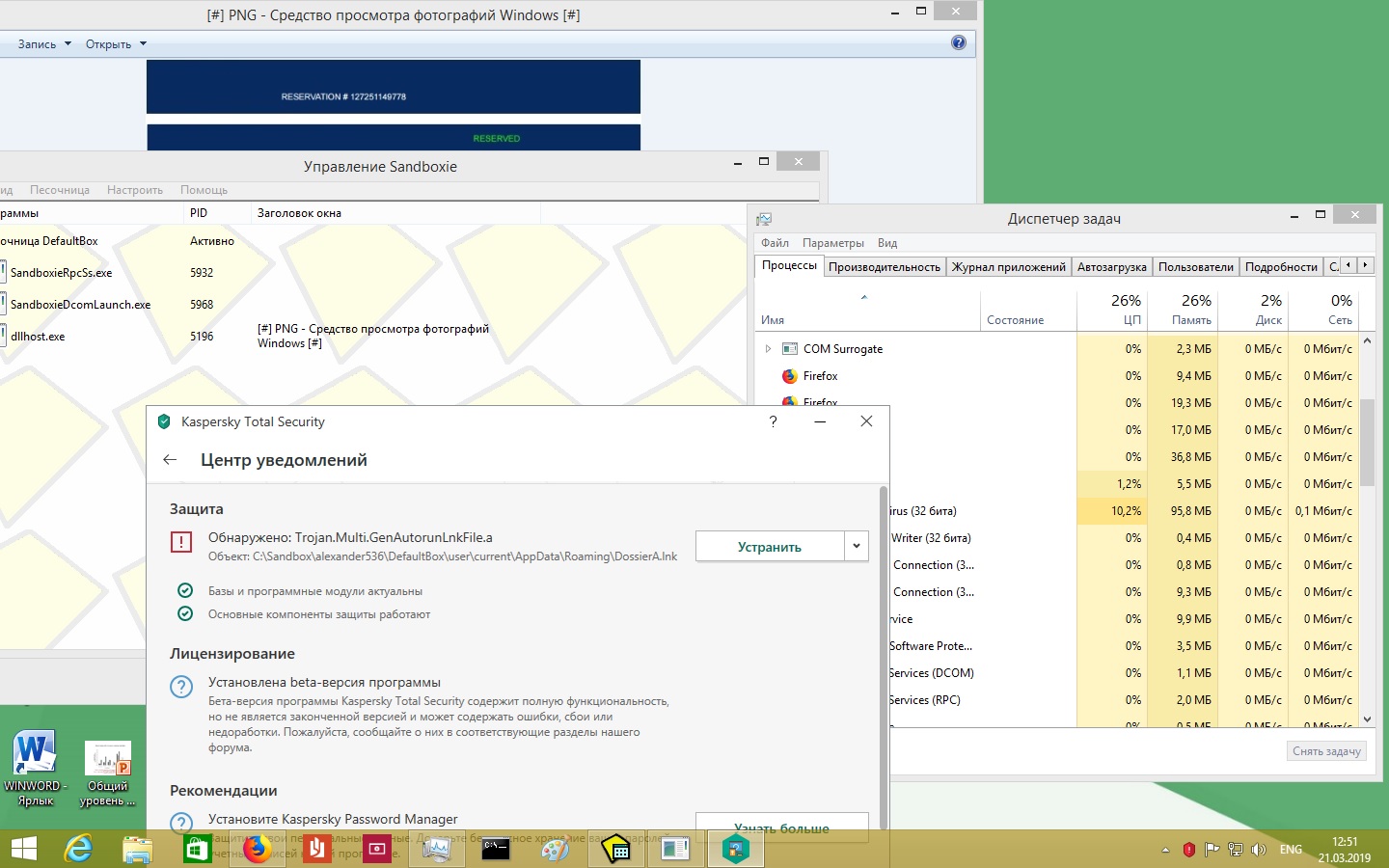Open Photo Viewer help icon
1389x868 pixels.
coord(959,42)
